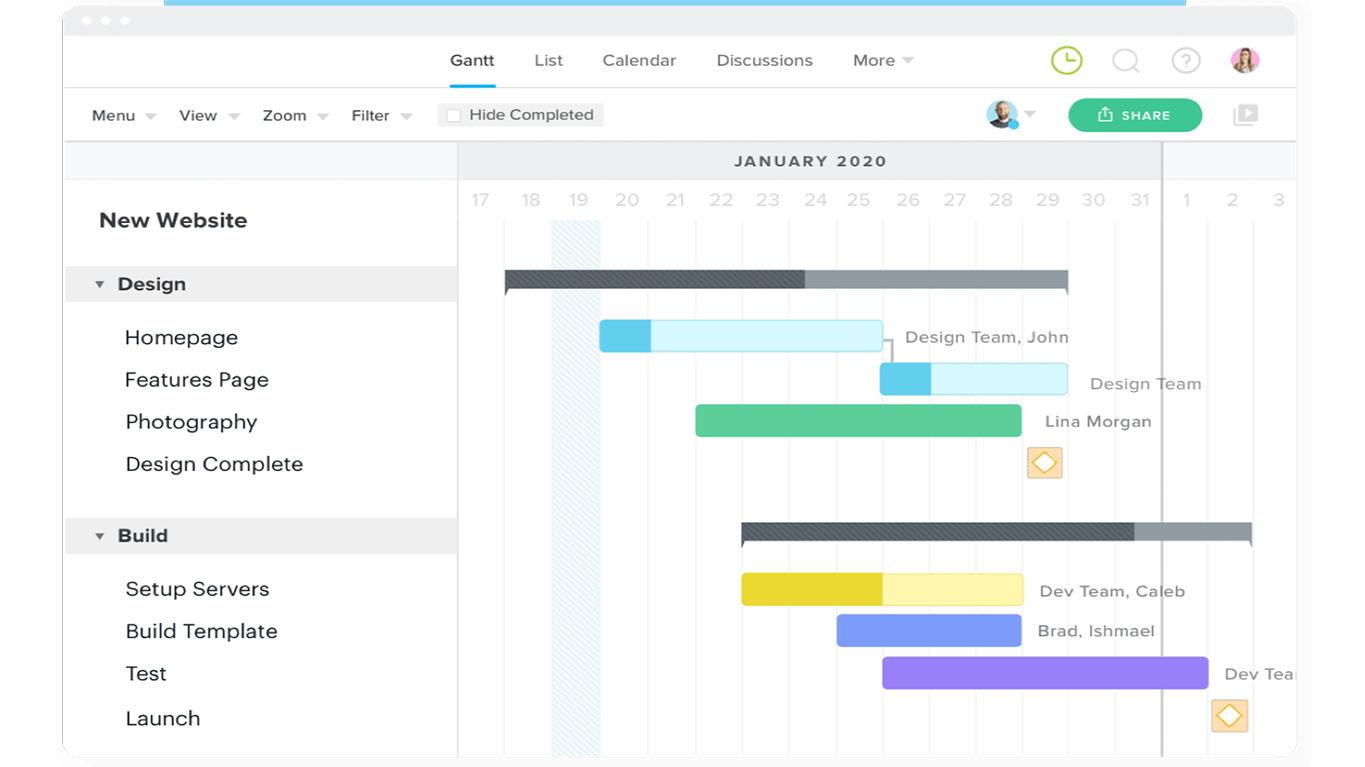Image resolution: width=1365 pixels, height=767 pixels.
Task: Open the user profile avatar in top right
Action: 1244,61
